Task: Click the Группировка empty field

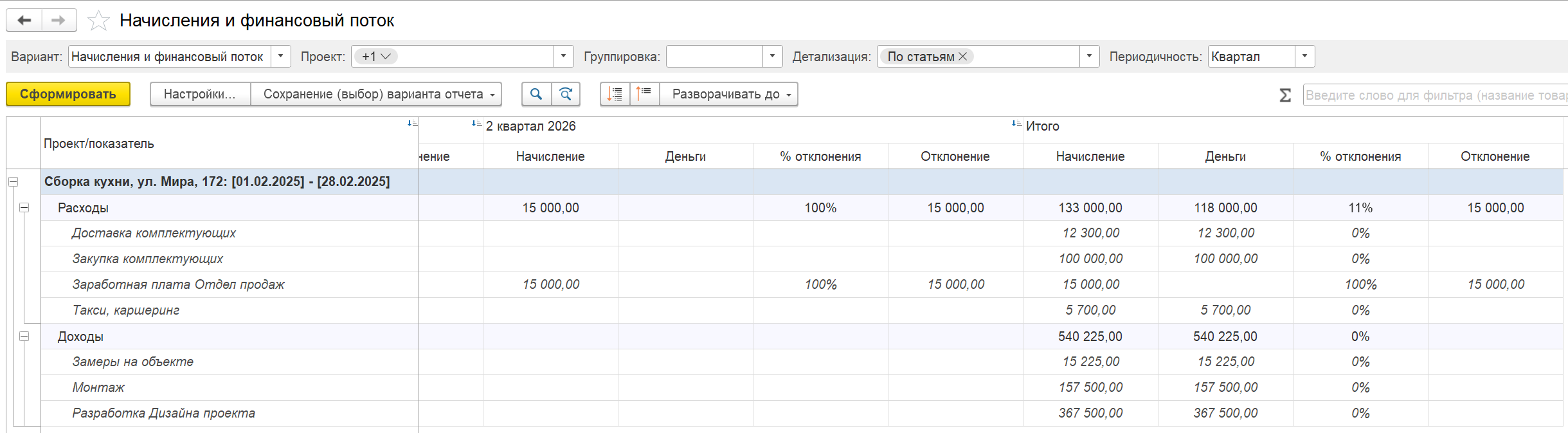Action: point(714,57)
